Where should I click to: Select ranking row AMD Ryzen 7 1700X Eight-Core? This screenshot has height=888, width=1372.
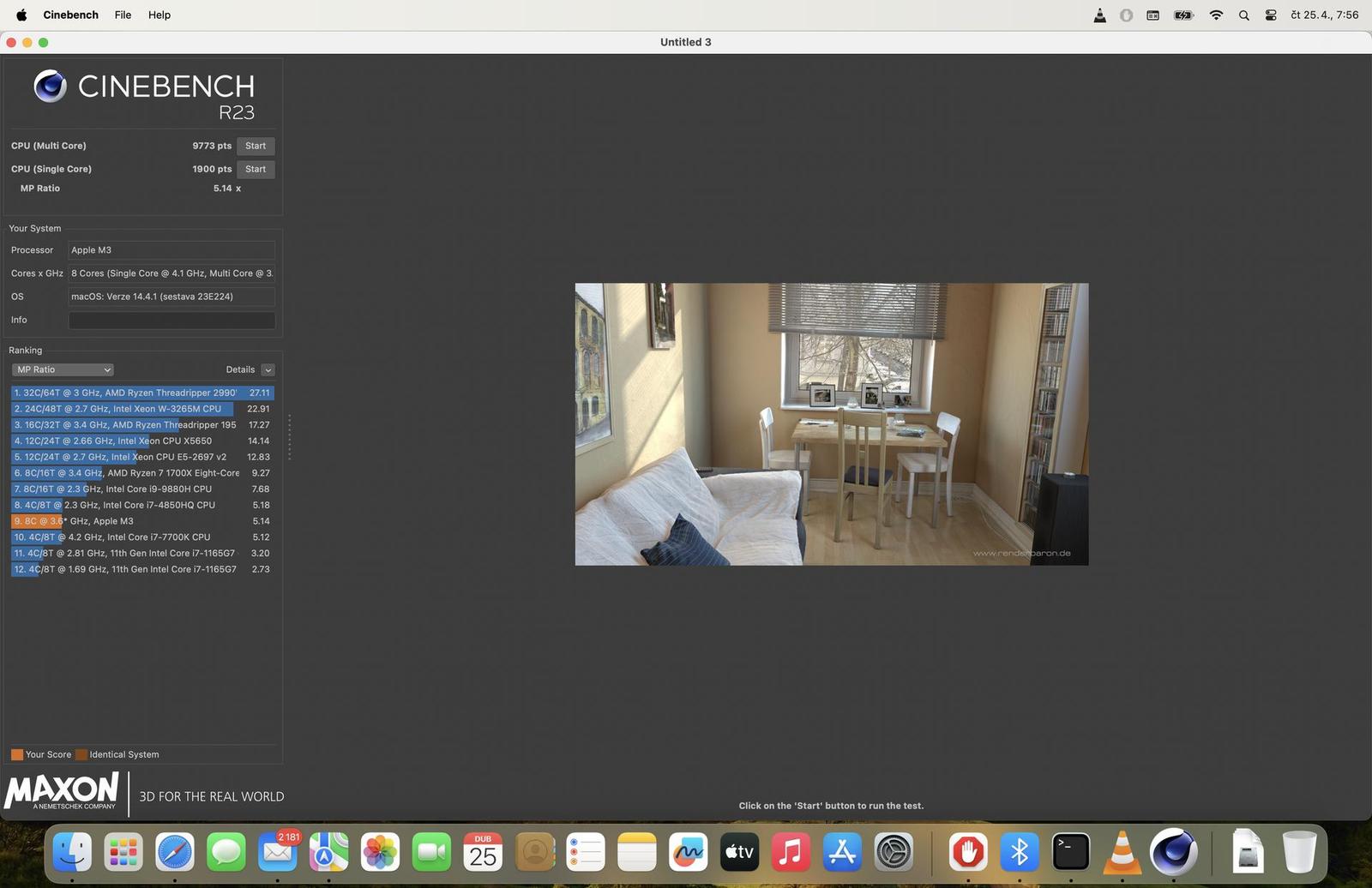pyautogui.click(x=142, y=473)
